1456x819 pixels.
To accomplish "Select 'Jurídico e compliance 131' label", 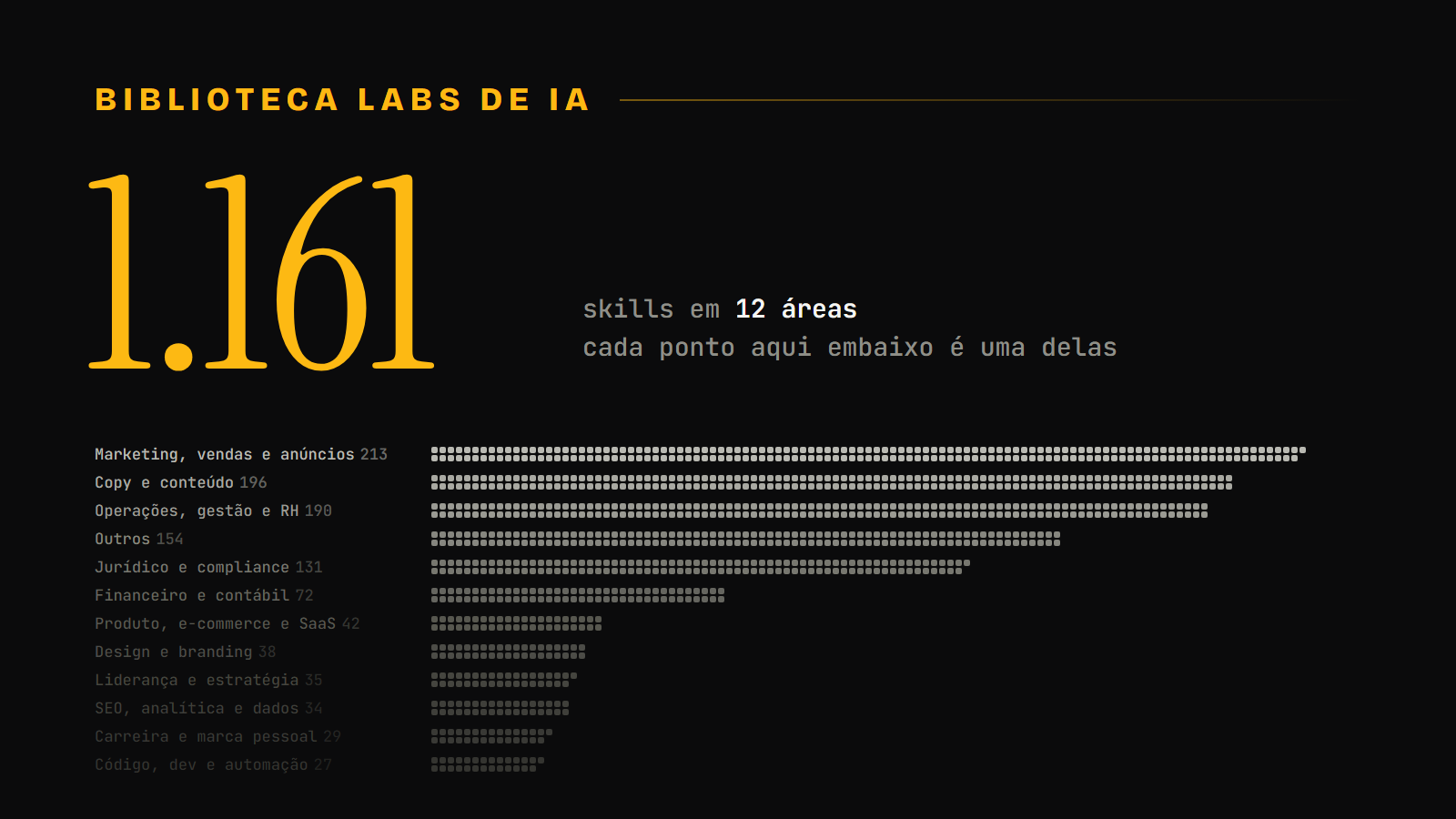I will (x=209, y=567).
